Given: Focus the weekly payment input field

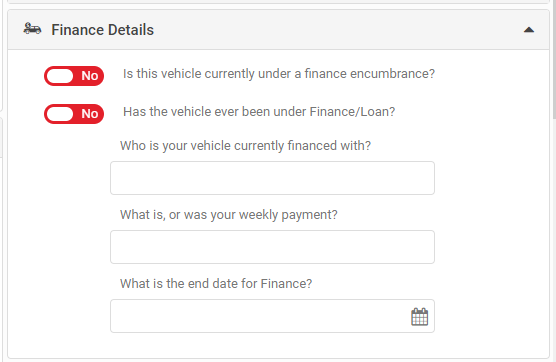Looking at the screenshot, I should 272,247.
